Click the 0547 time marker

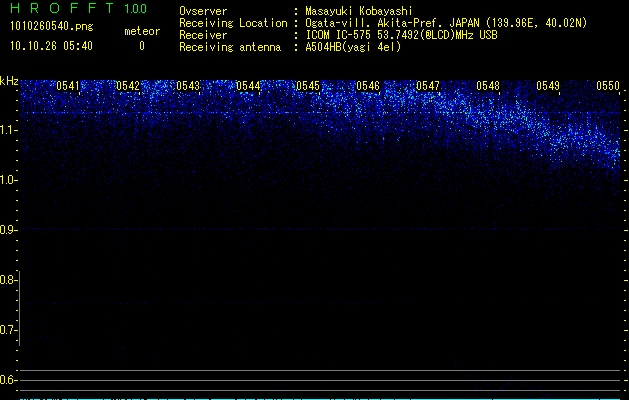428,86
